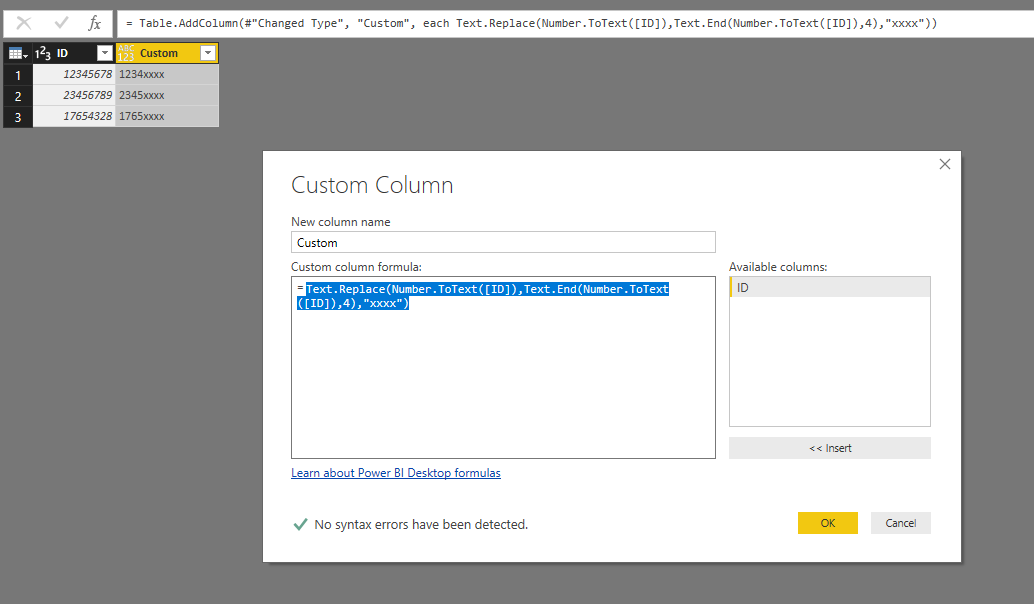
Task: Close the Custom Column dialog
Action: pyautogui.click(x=945, y=164)
